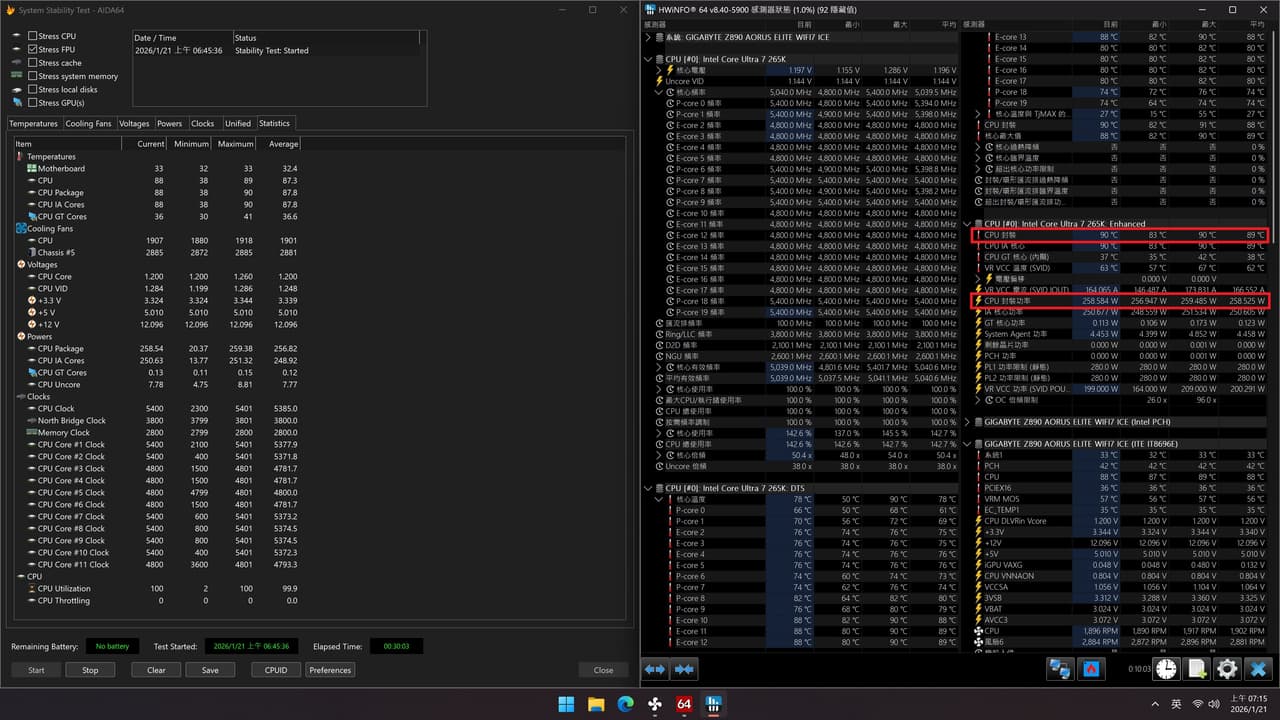Viewport: 1280px width, 720px height.
Task: Click HWiNFO save log file icon
Action: (1196, 669)
